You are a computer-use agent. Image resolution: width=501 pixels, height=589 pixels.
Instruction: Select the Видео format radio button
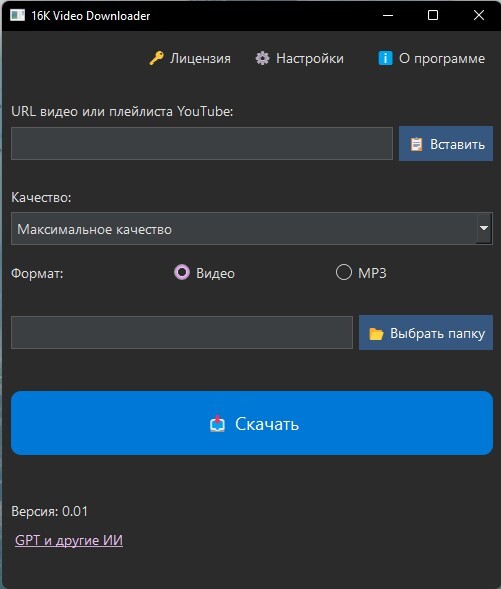tap(182, 272)
